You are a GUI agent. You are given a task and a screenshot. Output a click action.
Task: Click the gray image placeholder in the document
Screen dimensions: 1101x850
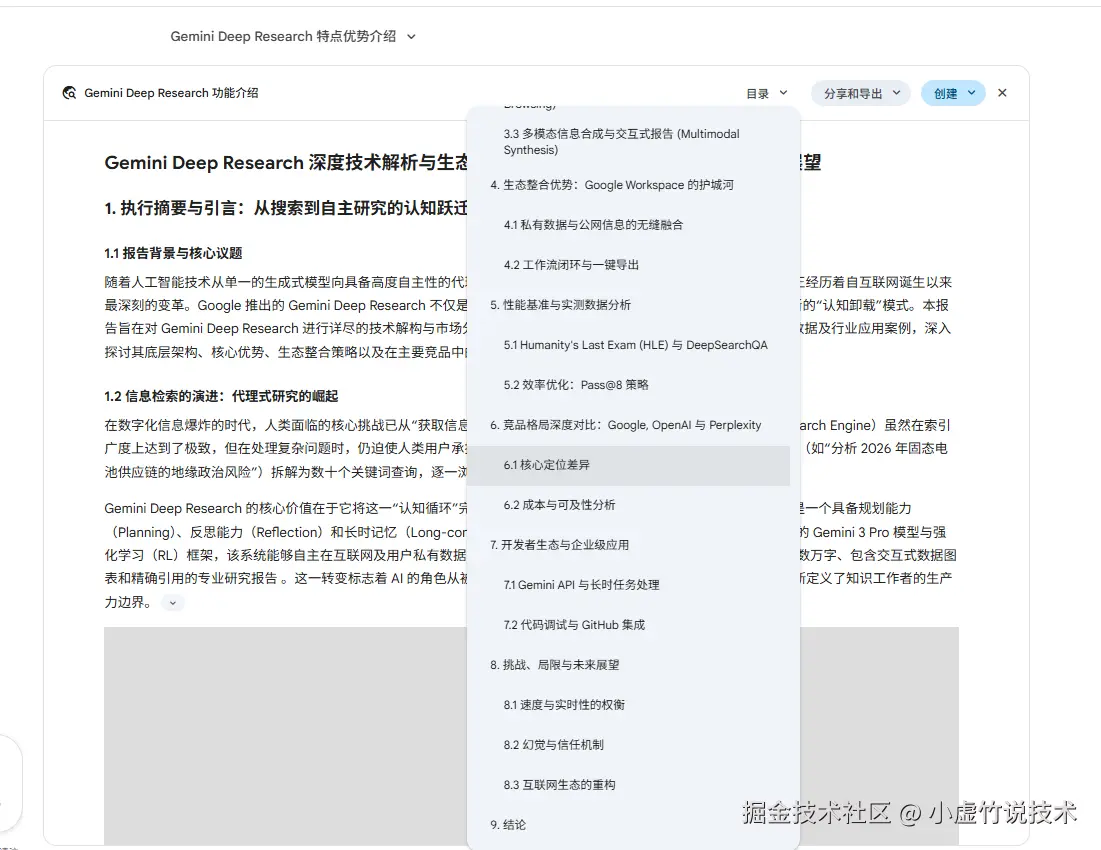pos(280,735)
